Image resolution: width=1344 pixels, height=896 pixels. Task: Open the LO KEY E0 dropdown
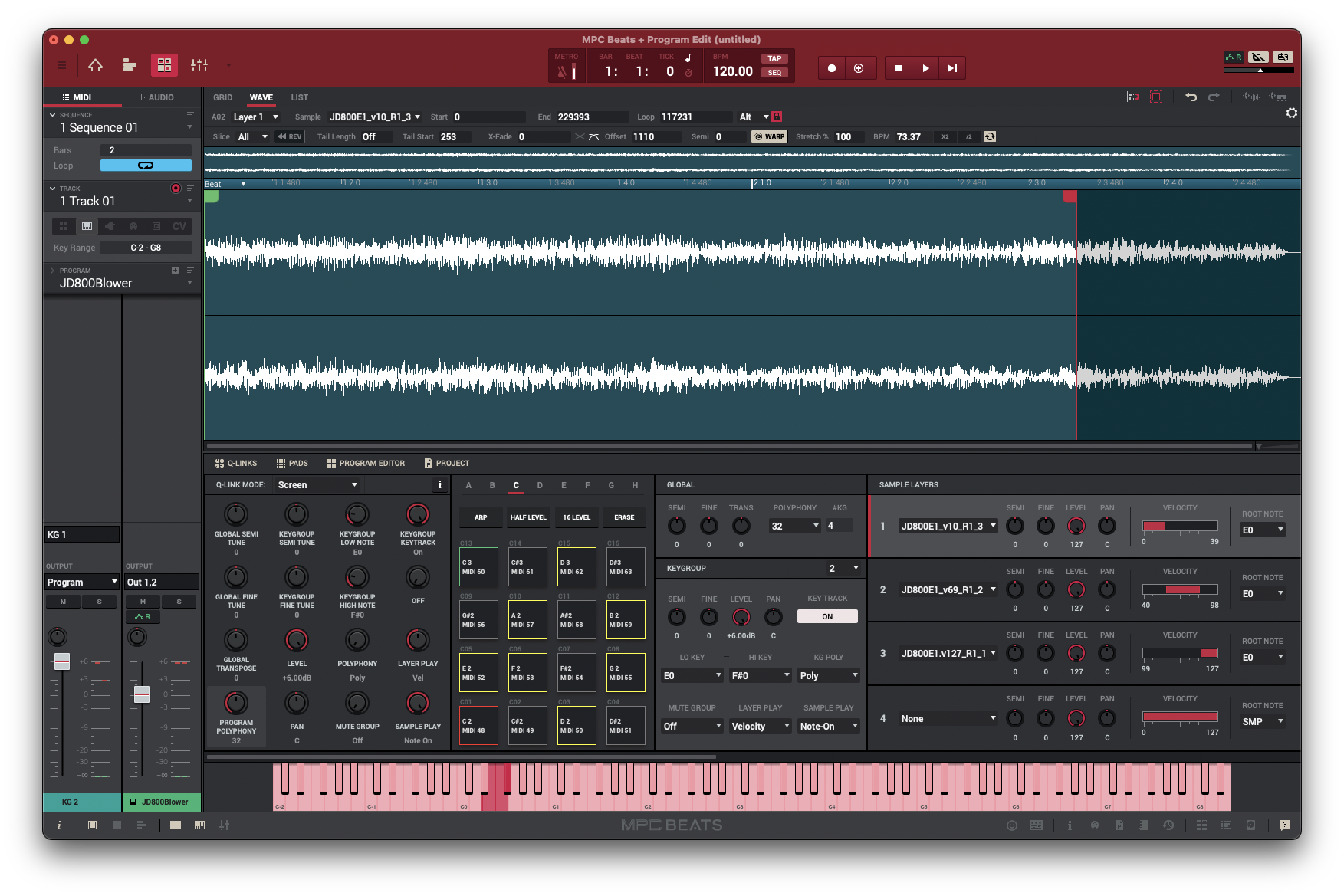(x=692, y=675)
